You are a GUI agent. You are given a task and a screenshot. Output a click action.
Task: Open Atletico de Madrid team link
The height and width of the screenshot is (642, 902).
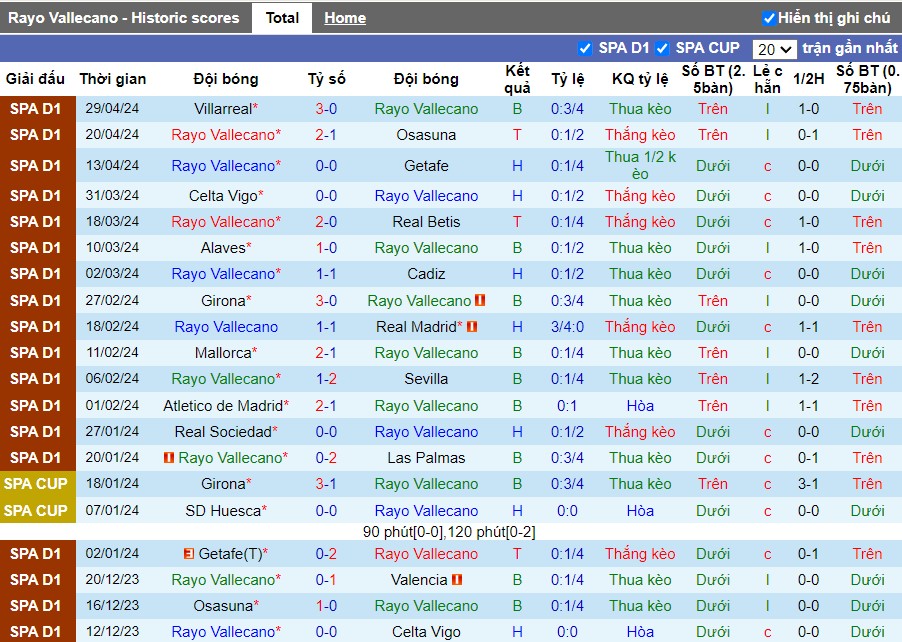click(223, 406)
